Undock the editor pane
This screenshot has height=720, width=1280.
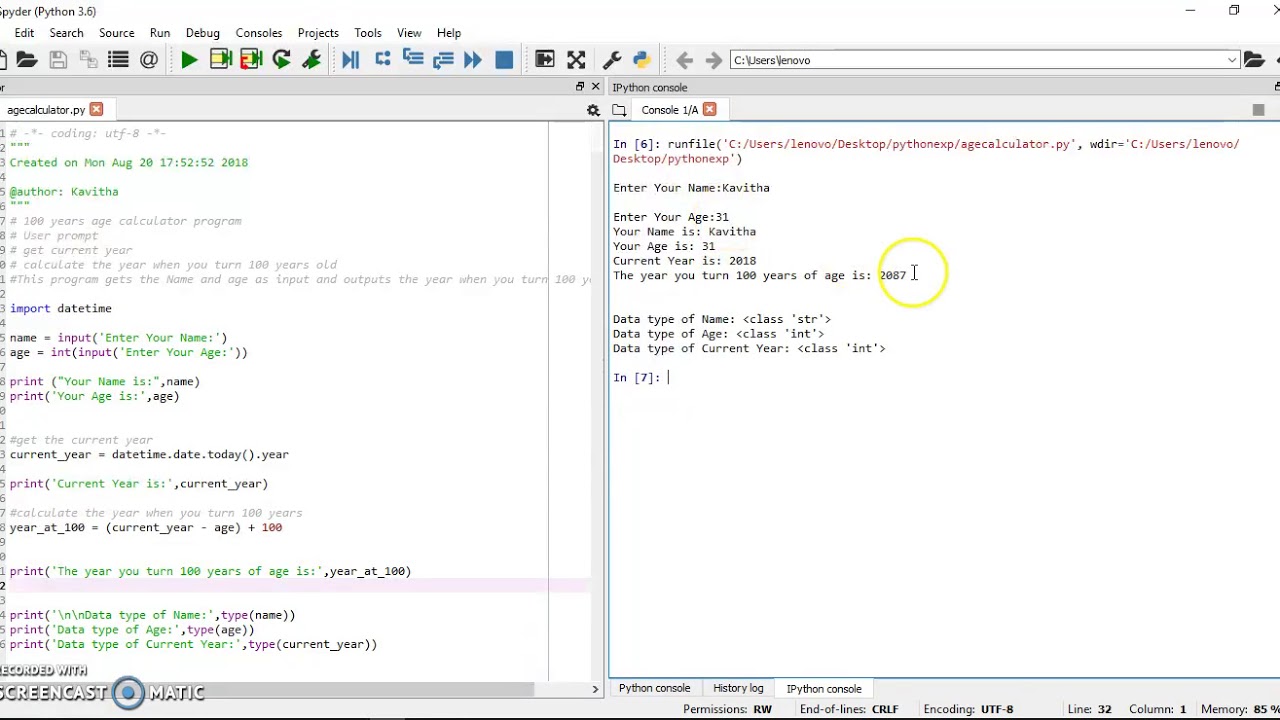tap(580, 87)
